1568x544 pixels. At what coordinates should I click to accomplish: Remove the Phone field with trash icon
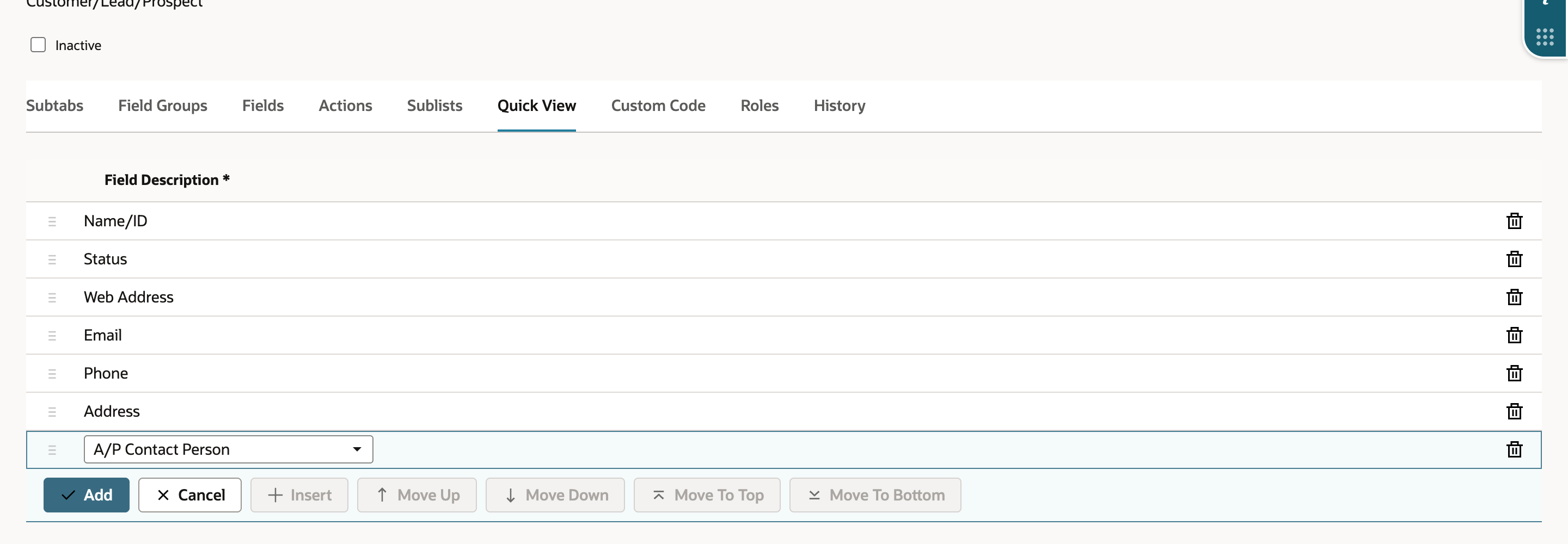point(1514,373)
